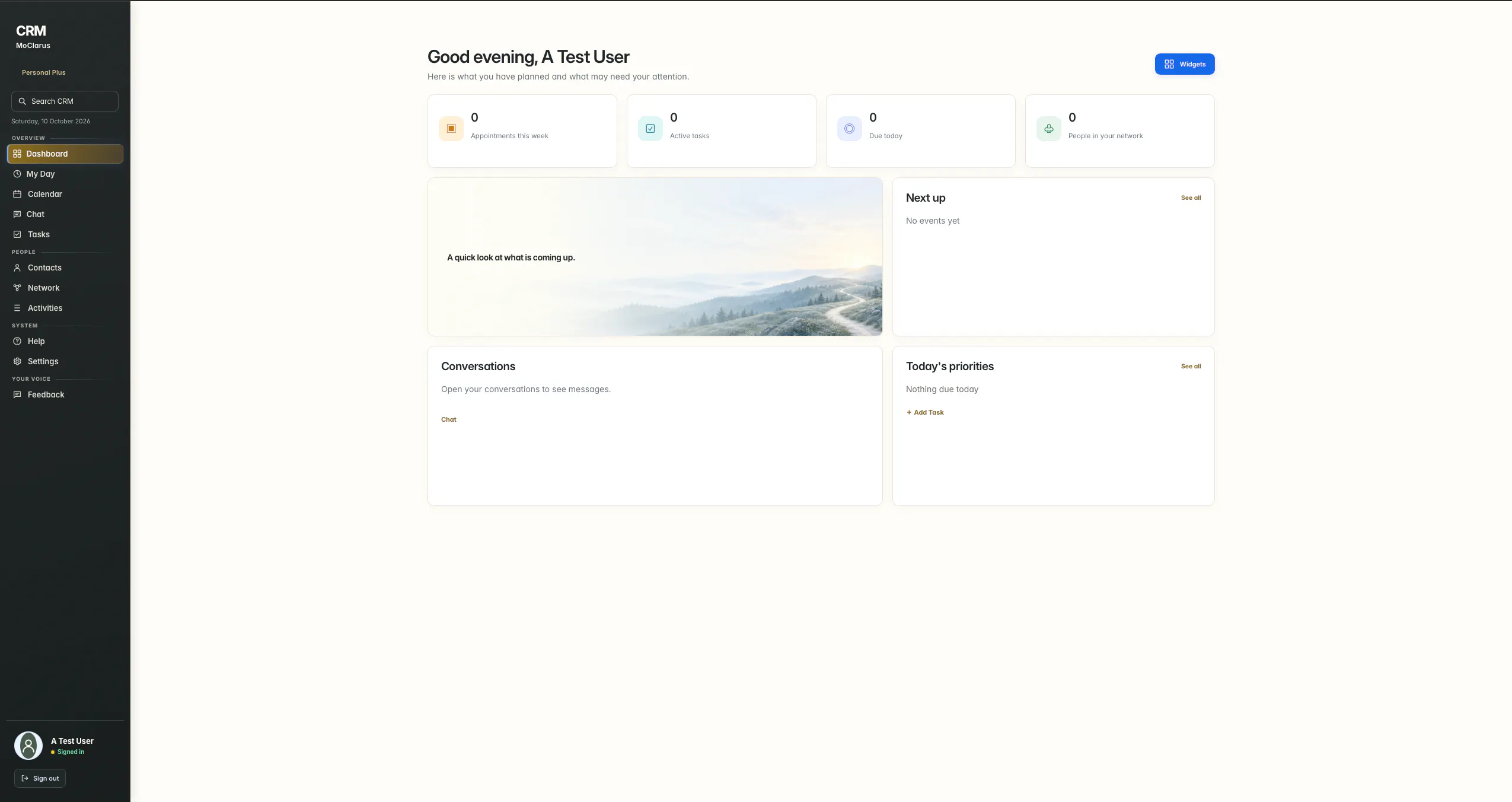The height and width of the screenshot is (802, 1512).
Task: Click the Dashboard grid icon in sidebar
Action: point(17,154)
